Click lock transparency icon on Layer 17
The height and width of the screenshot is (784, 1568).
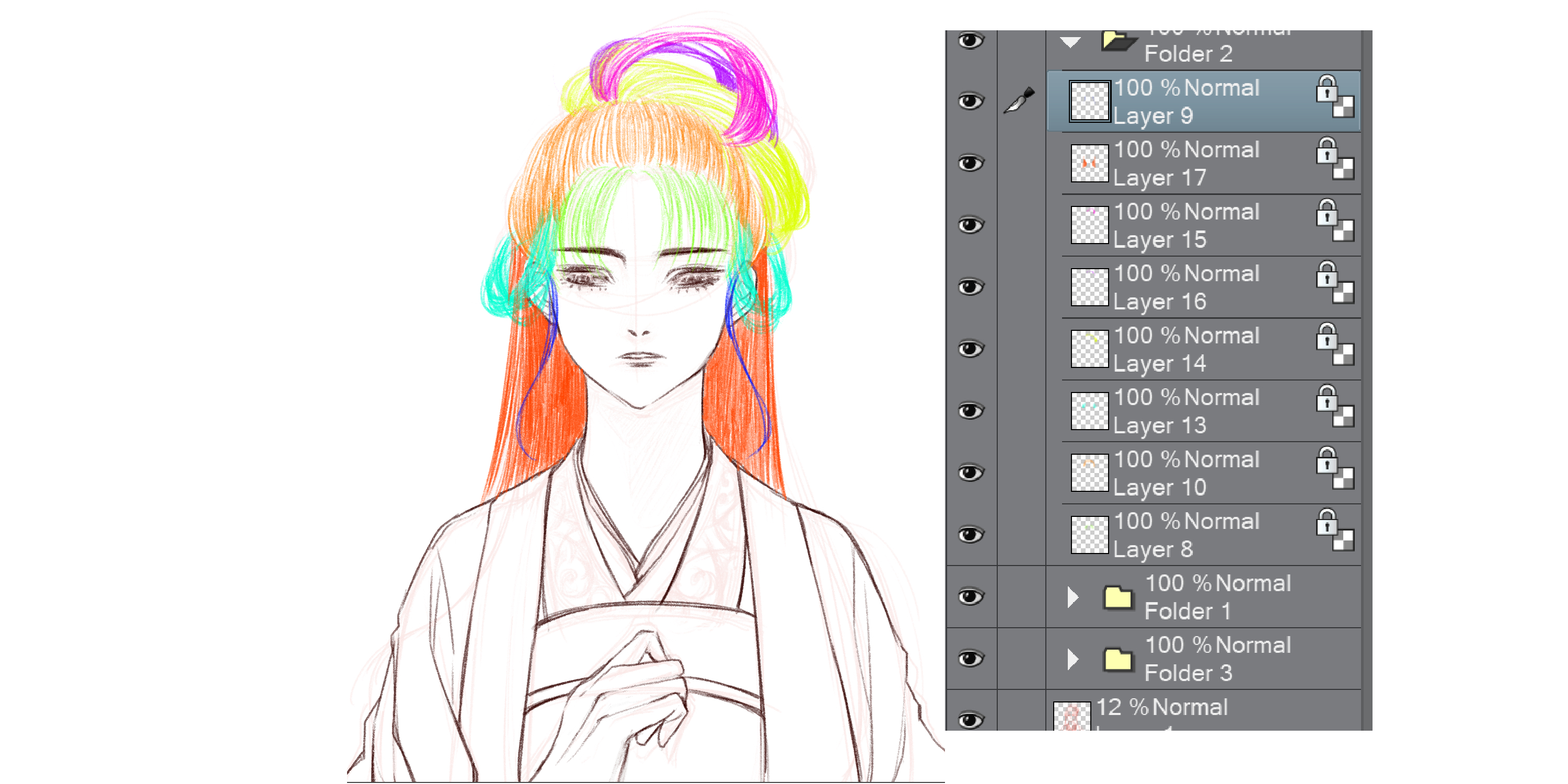coord(1334,158)
